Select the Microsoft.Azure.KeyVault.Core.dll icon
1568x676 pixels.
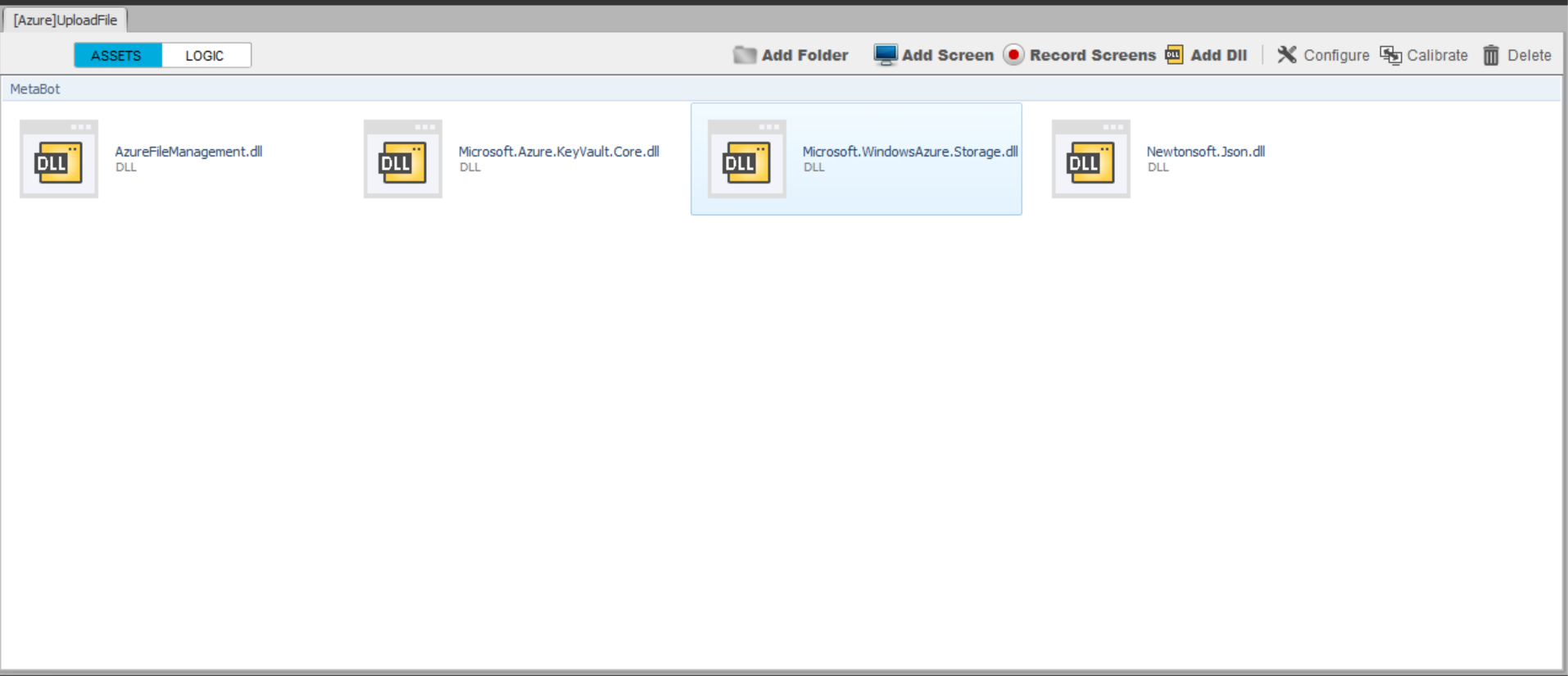tap(403, 159)
